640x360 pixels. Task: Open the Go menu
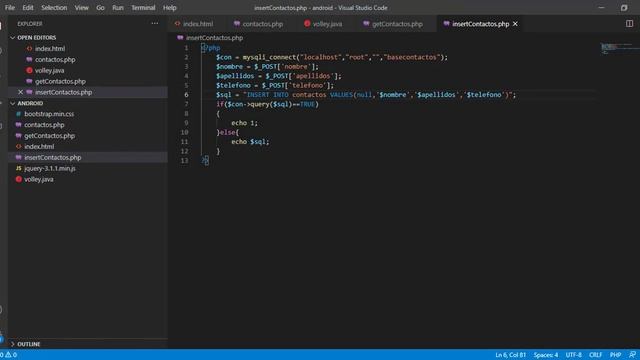pos(100,8)
